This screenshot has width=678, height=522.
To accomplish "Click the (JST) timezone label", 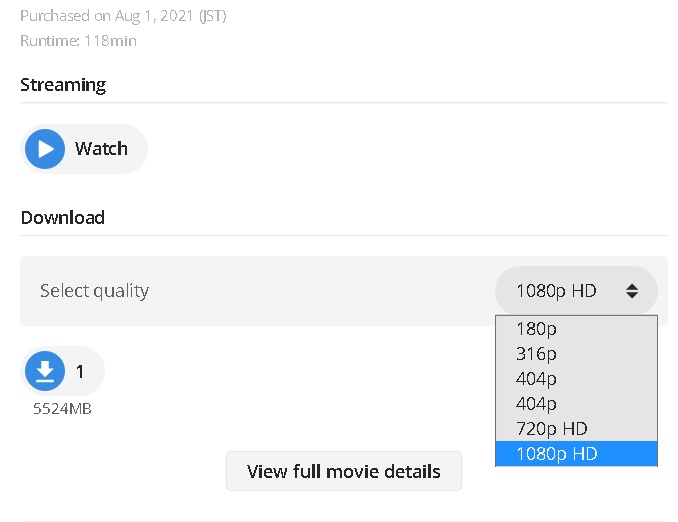I will (x=213, y=16).
